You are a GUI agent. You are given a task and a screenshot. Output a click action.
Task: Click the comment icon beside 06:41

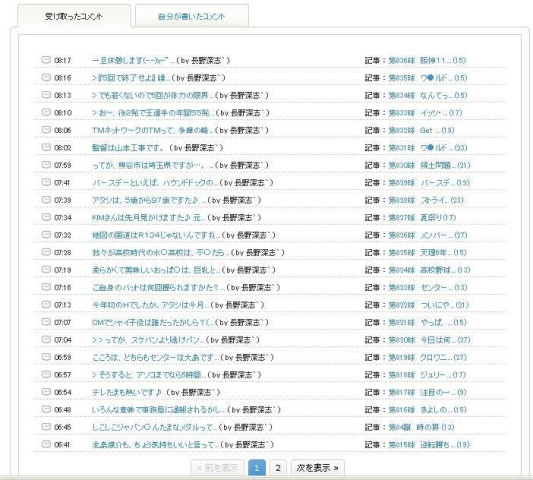pos(46,444)
